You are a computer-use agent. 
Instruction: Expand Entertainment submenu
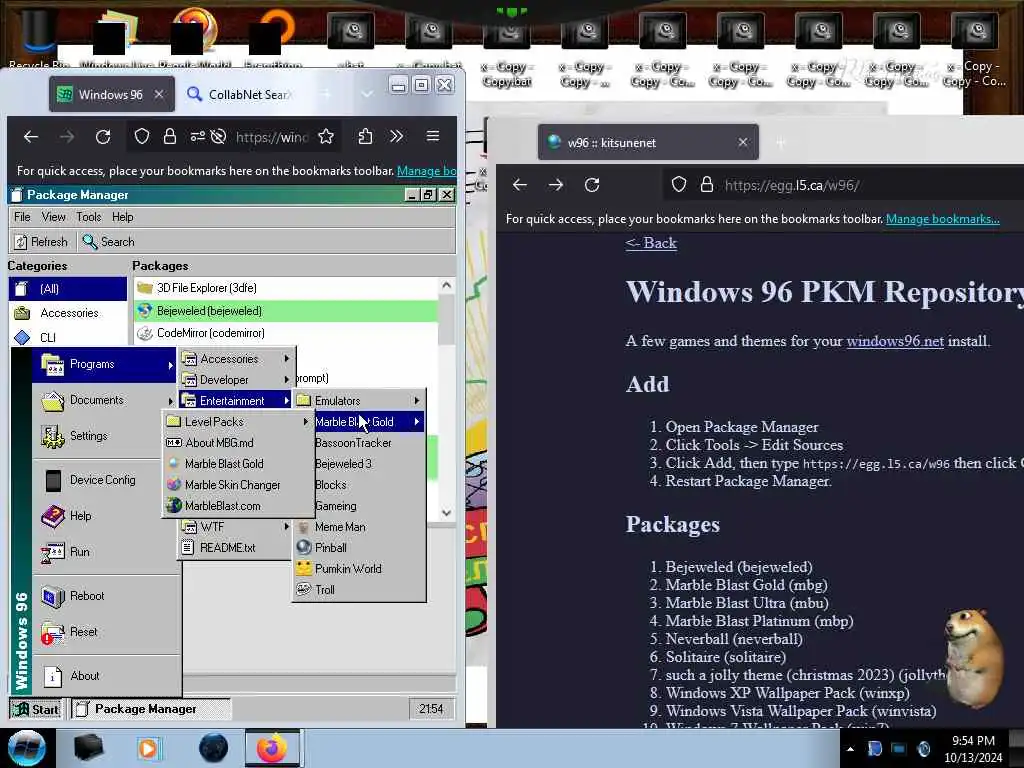[x=235, y=400]
